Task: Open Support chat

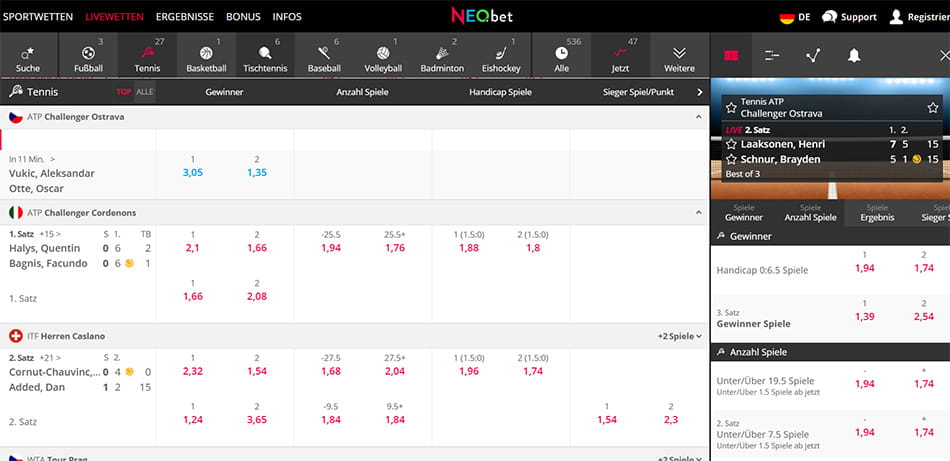Action: [849, 17]
